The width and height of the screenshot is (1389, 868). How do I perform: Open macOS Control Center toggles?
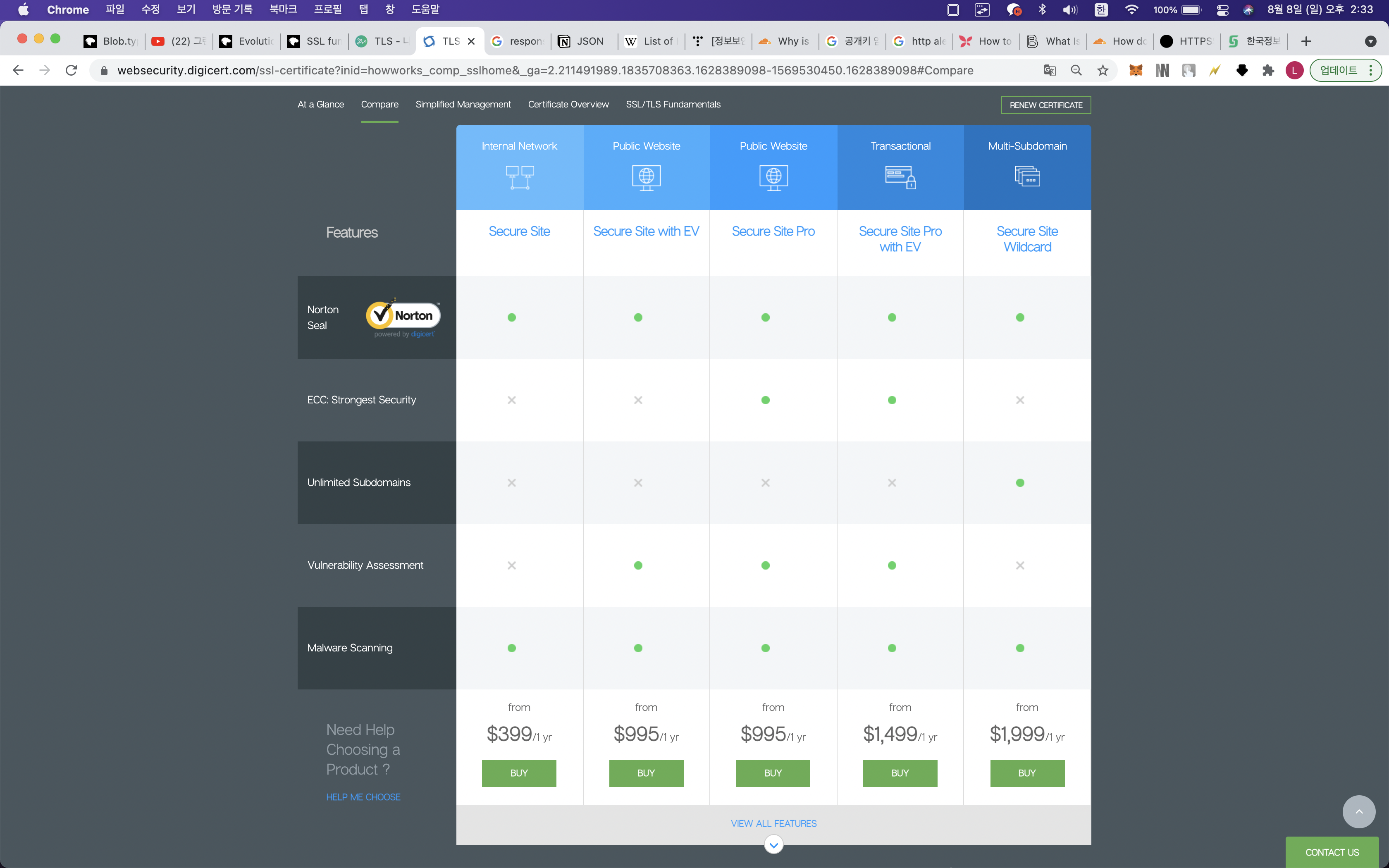tap(1222, 10)
